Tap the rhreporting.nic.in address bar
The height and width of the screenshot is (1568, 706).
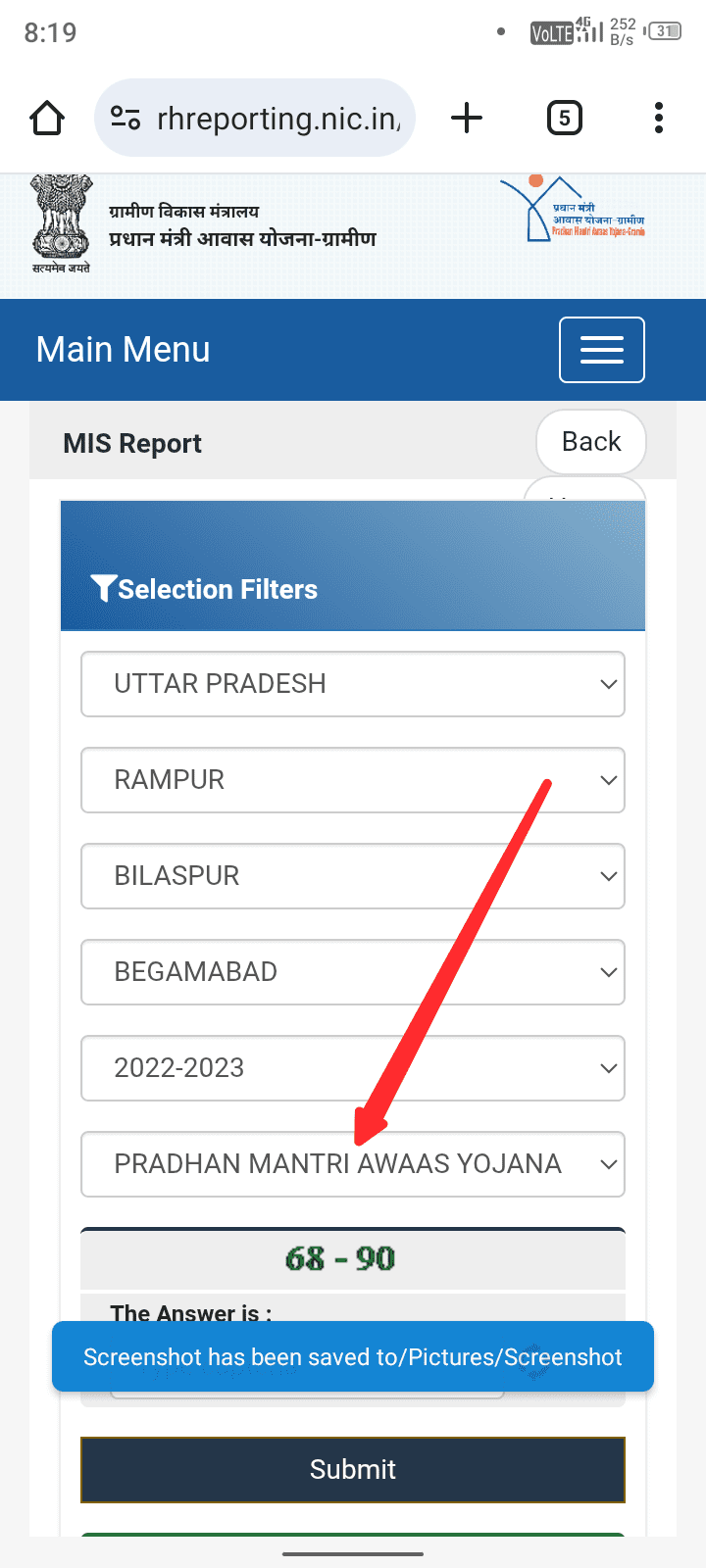278,119
